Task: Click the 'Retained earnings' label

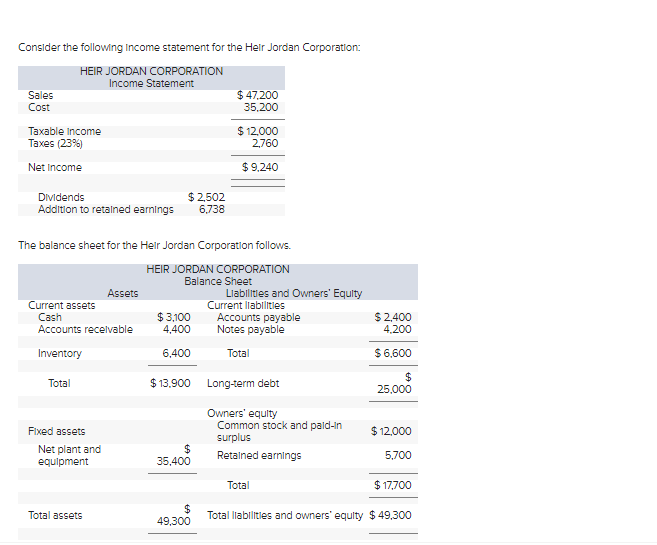Action: (259, 455)
